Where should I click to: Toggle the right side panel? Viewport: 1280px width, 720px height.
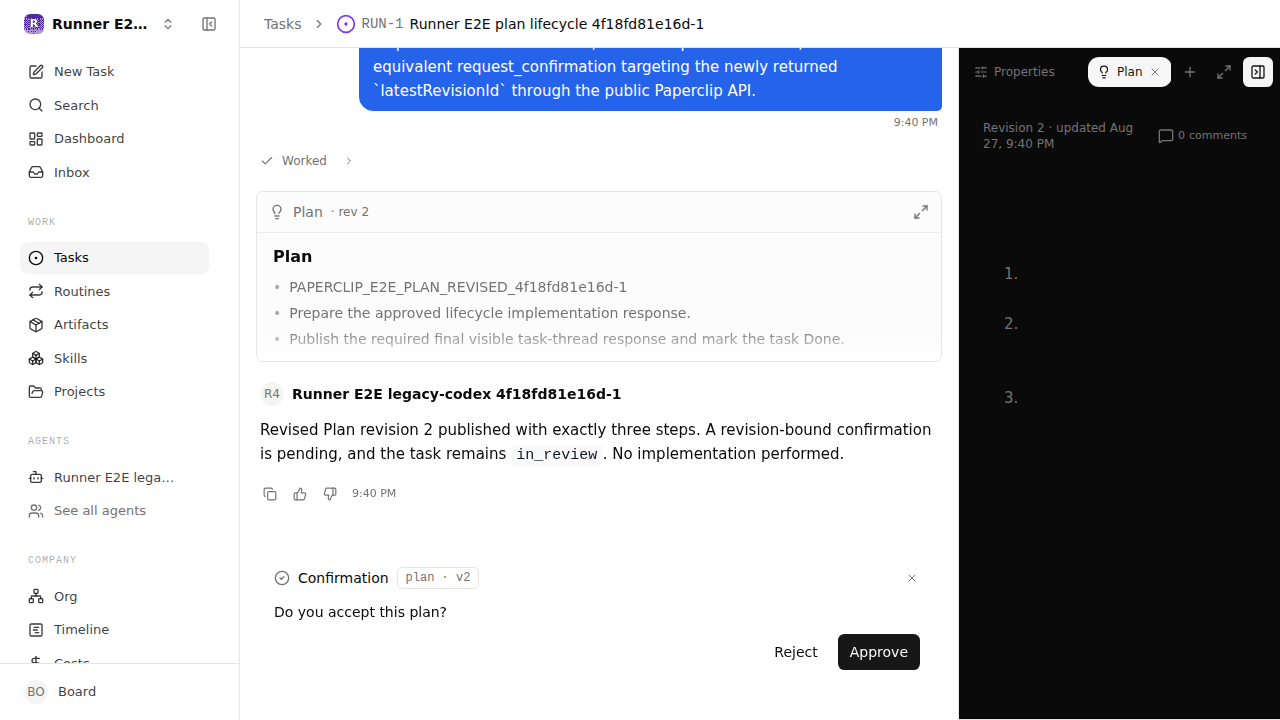(x=1258, y=72)
